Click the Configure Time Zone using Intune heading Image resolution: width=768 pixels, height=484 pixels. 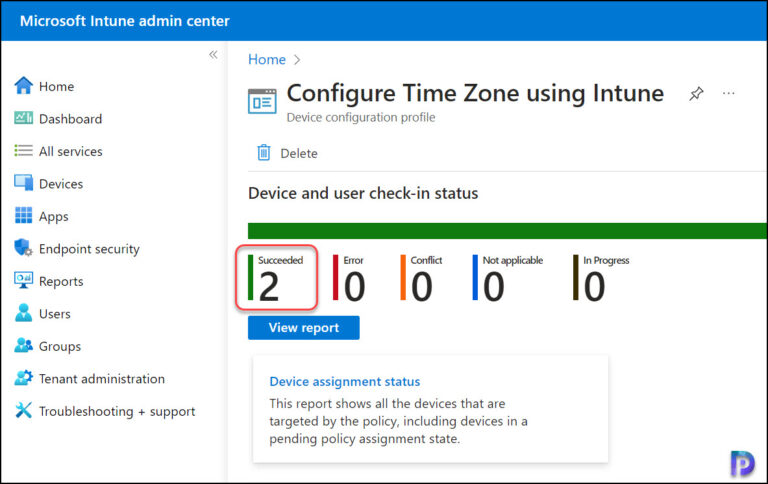[475, 94]
